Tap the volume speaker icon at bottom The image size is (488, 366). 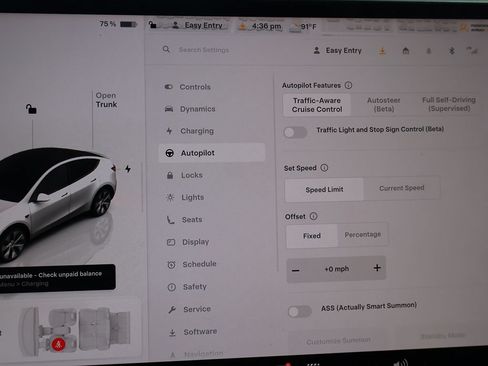(x=401, y=363)
